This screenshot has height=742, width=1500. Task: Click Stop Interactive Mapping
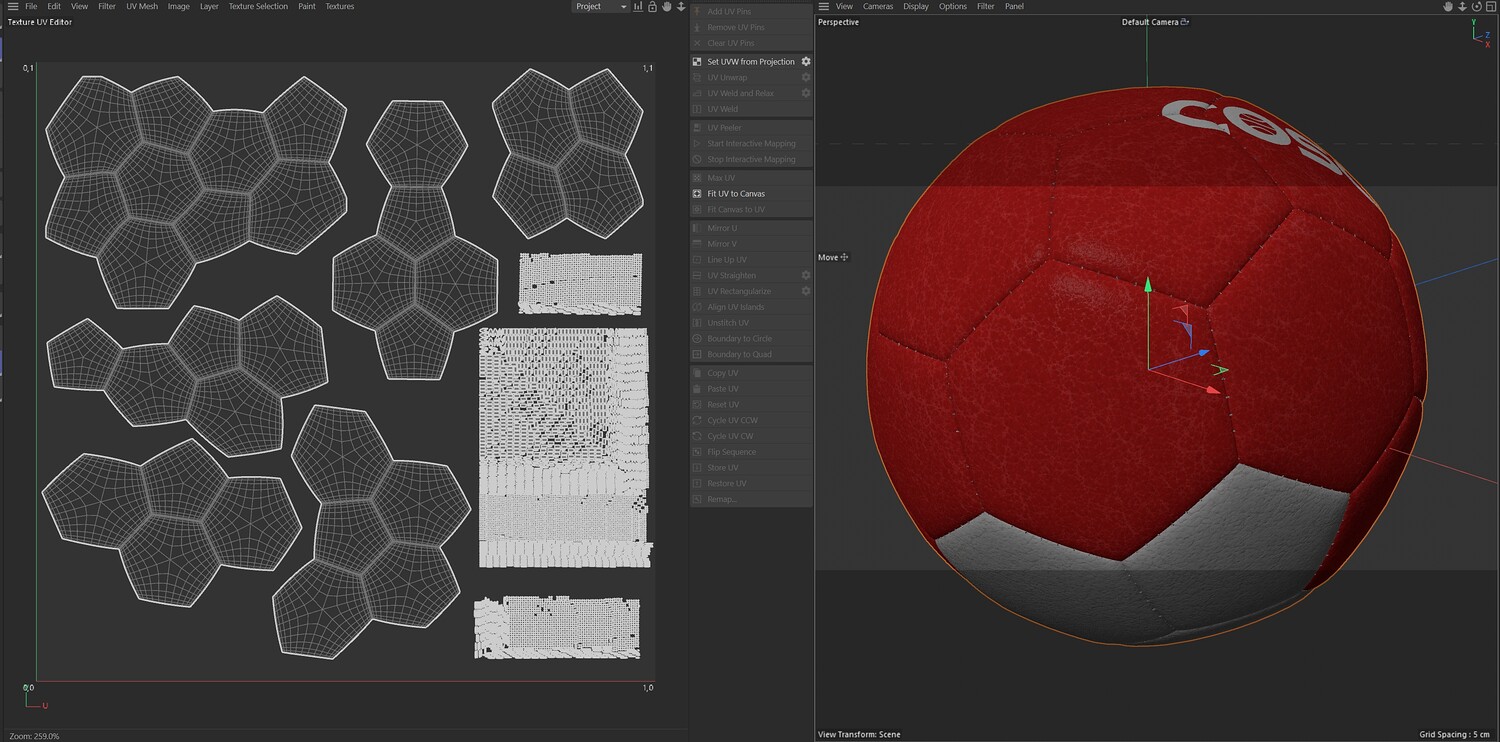pos(751,159)
